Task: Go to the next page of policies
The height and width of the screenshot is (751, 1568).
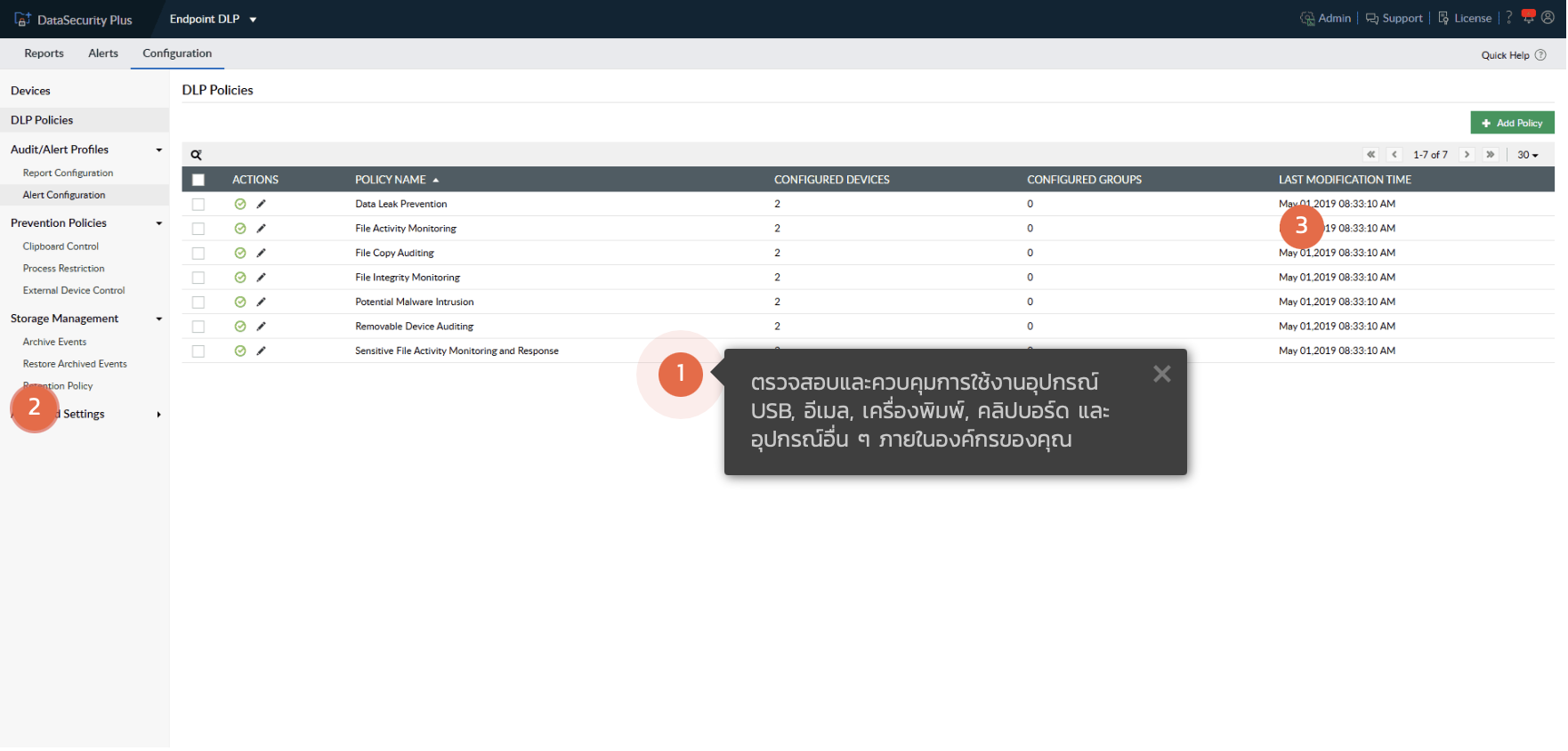Action: [x=1467, y=155]
